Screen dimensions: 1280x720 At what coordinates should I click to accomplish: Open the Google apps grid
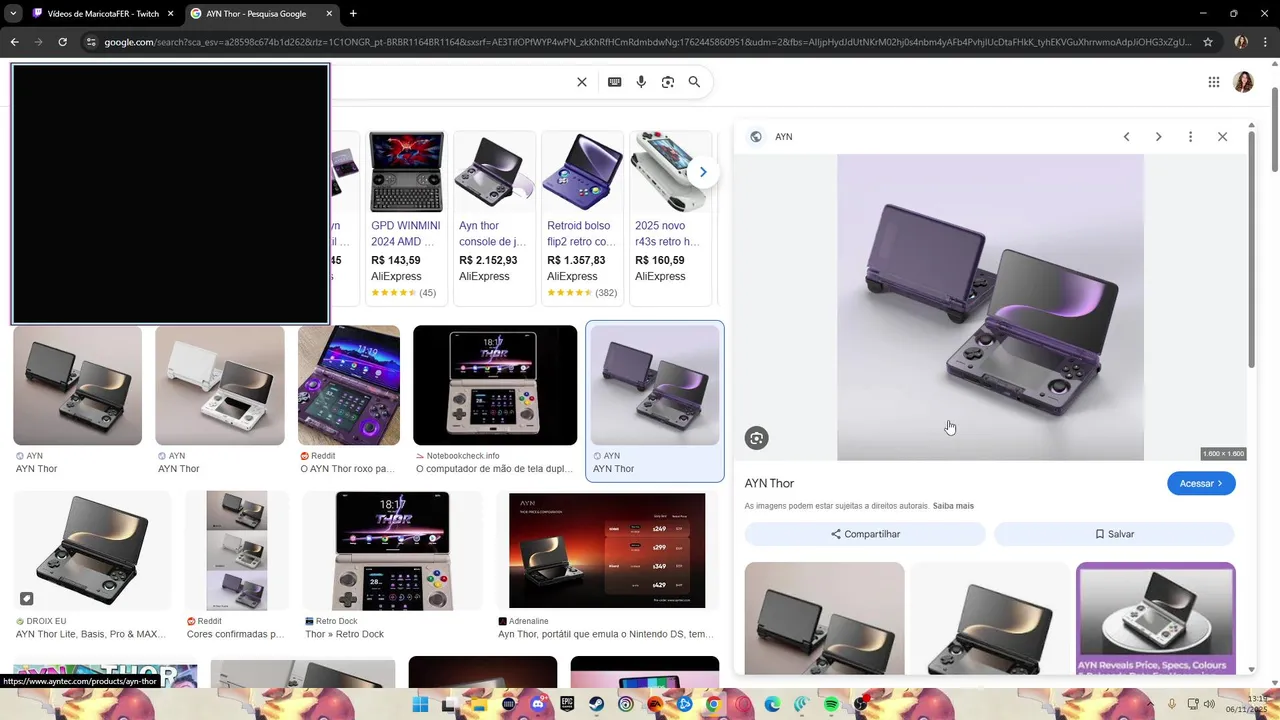click(1213, 82)
